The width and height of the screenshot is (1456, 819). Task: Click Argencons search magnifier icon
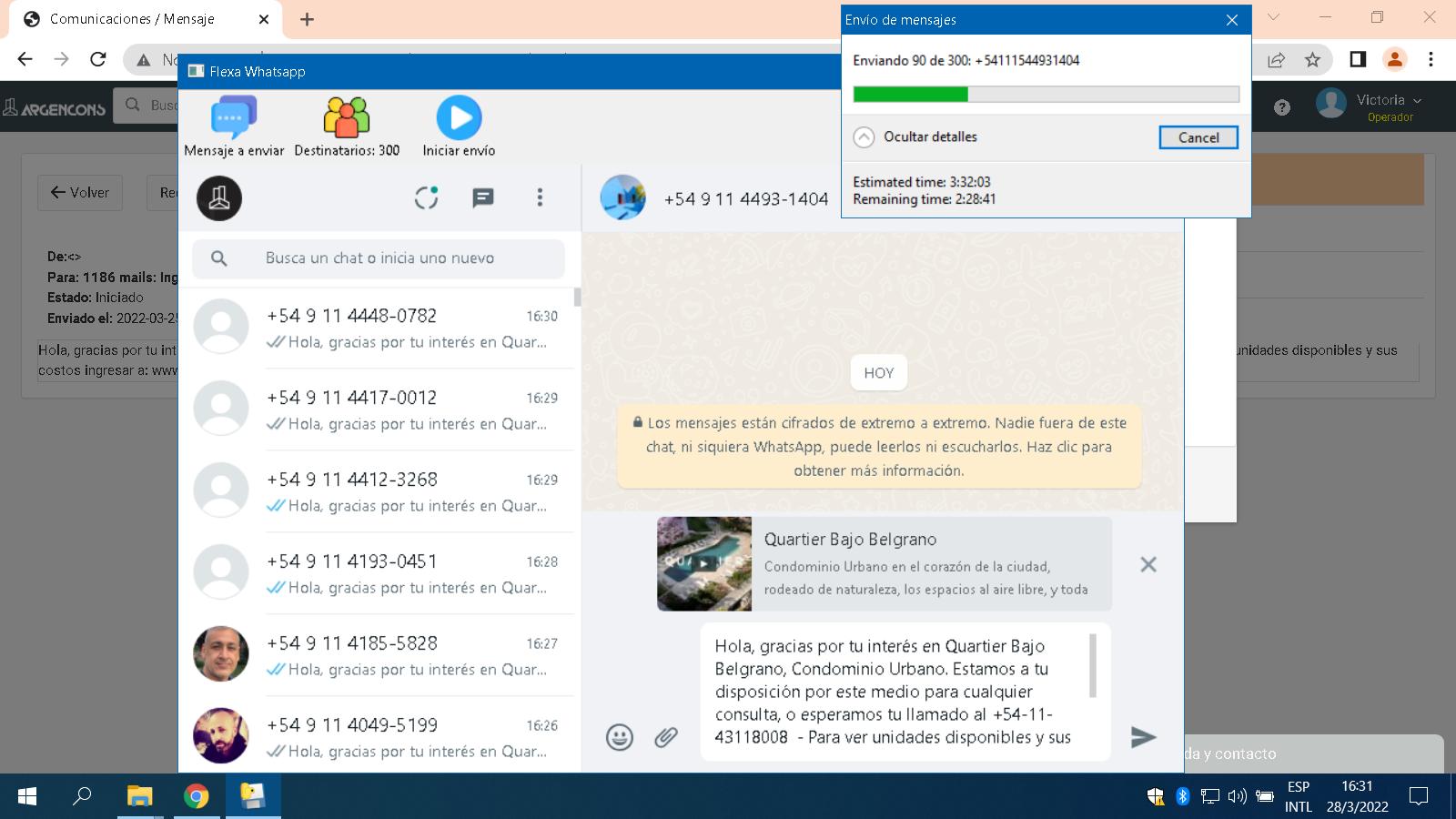(133, 106)
